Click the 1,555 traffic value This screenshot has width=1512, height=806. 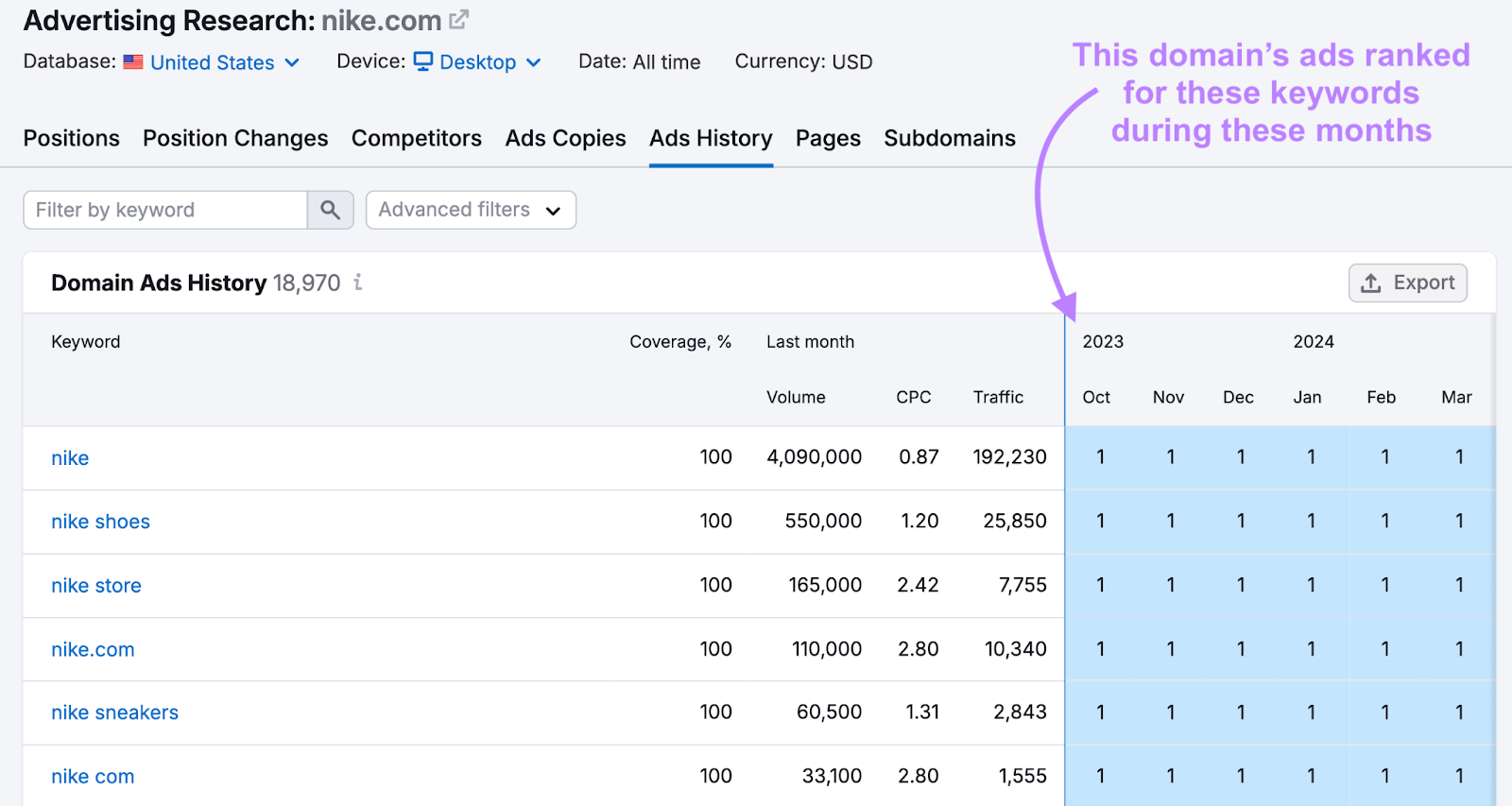[x=1022, y=776]
